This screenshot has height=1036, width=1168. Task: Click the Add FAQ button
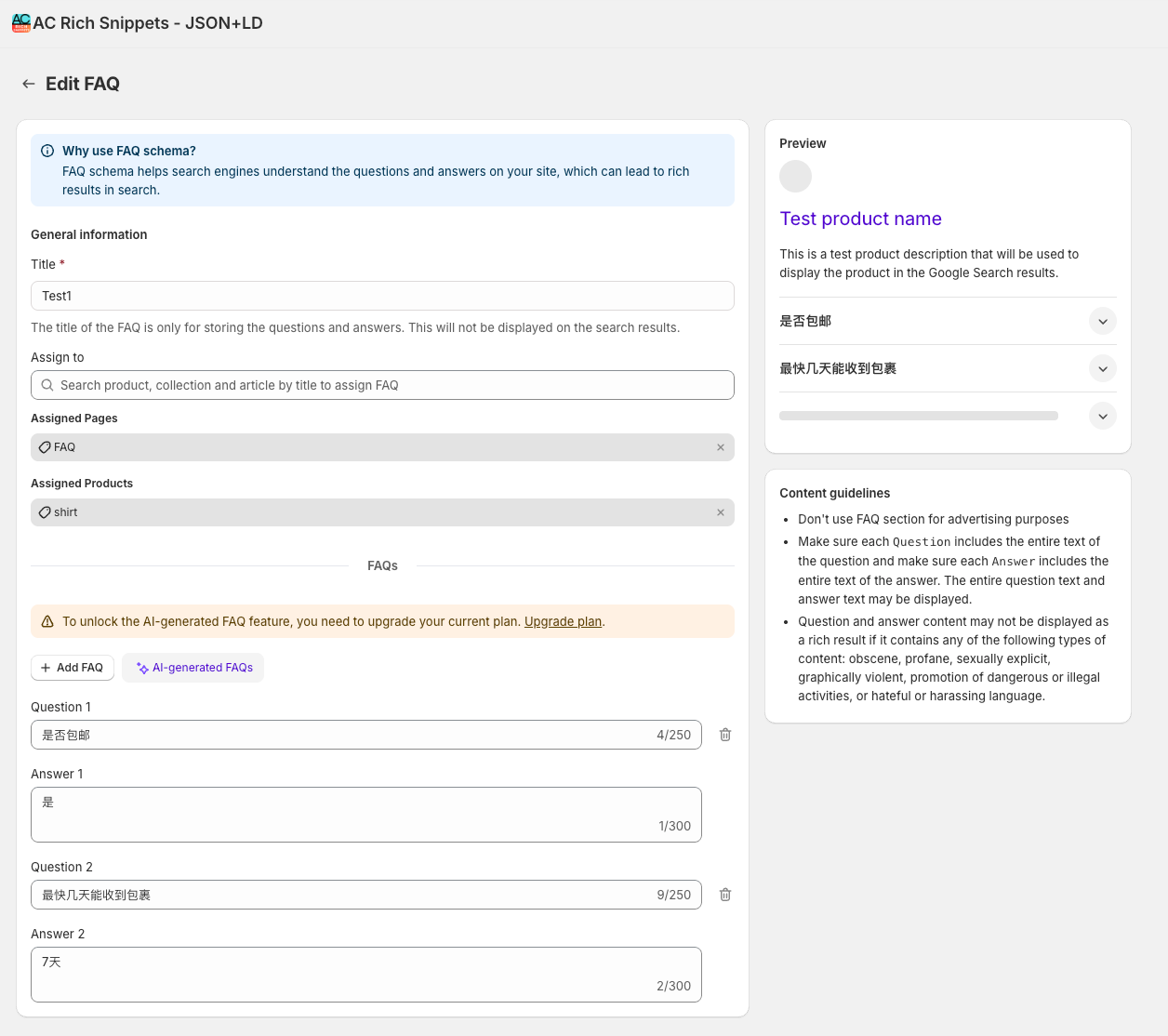pyautogui.click(x=73, y=668)
